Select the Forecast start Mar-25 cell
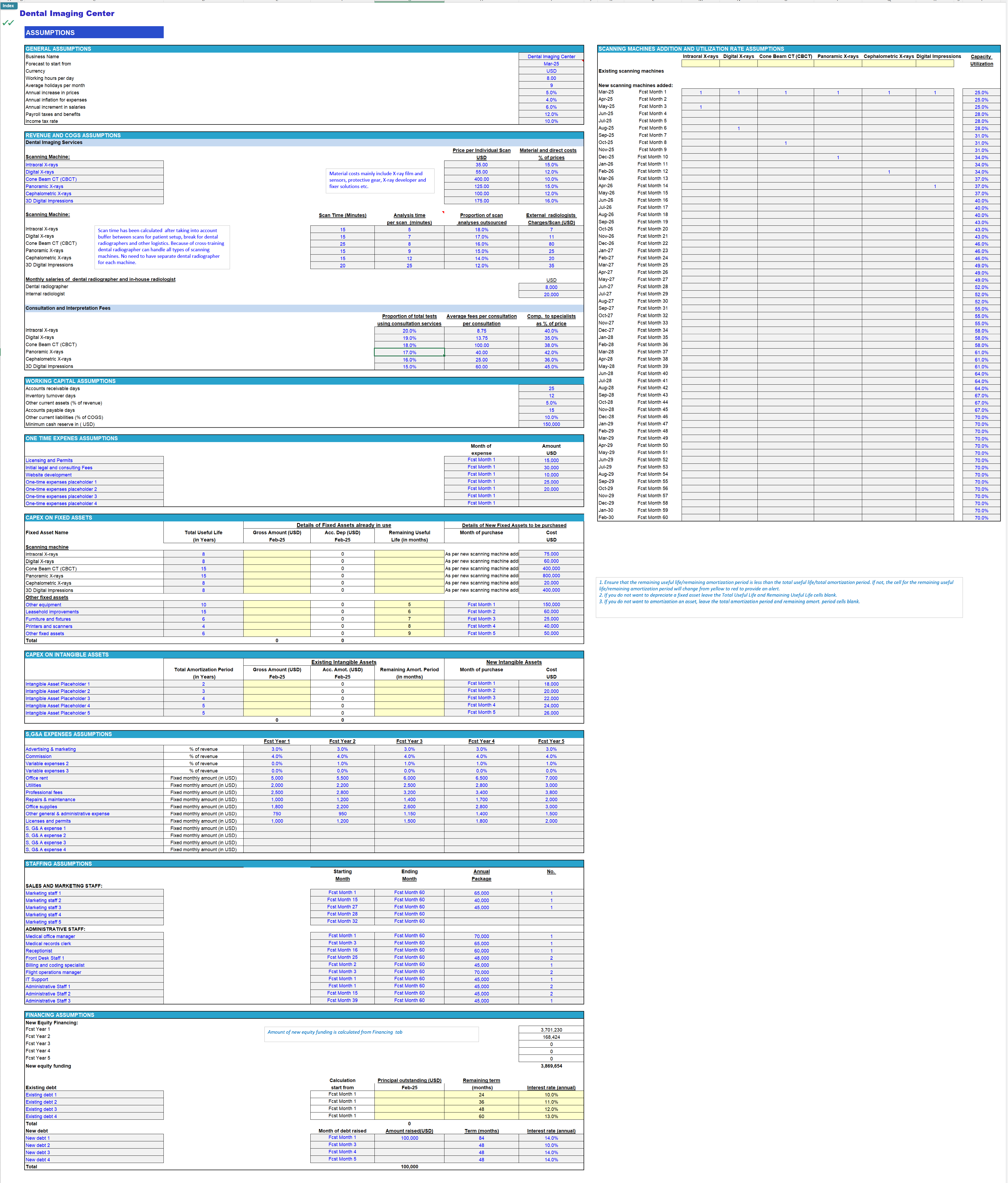Image resolution: width=1008 pixels, height=1183 pixels. click(x=551, y=64)
